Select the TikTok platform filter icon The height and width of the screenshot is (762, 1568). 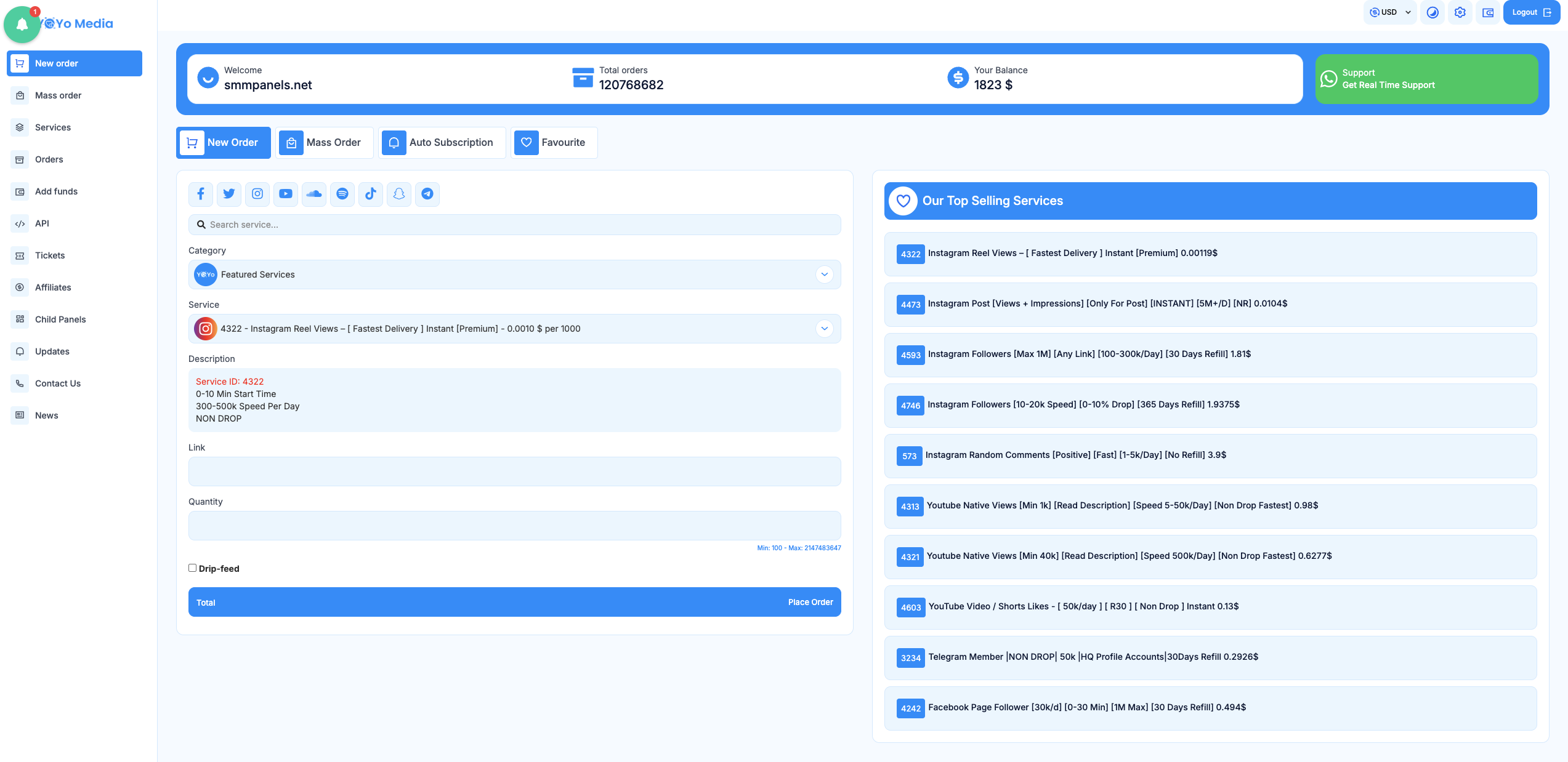click(371, 194)
